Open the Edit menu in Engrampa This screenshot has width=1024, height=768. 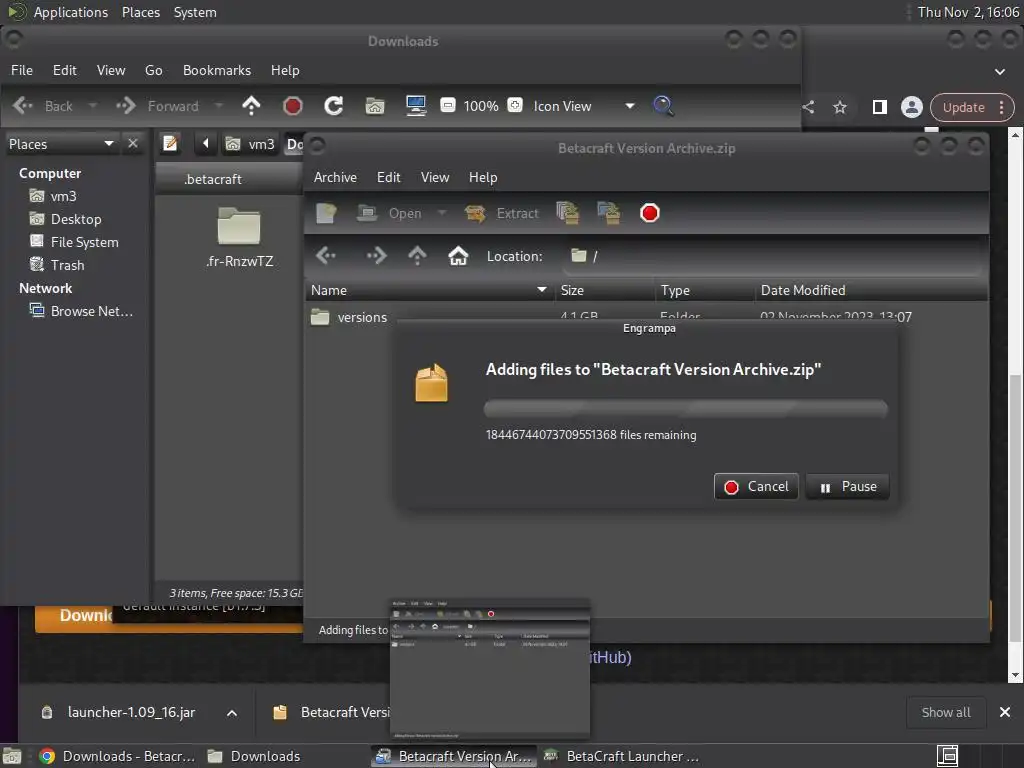pos(389,178)
